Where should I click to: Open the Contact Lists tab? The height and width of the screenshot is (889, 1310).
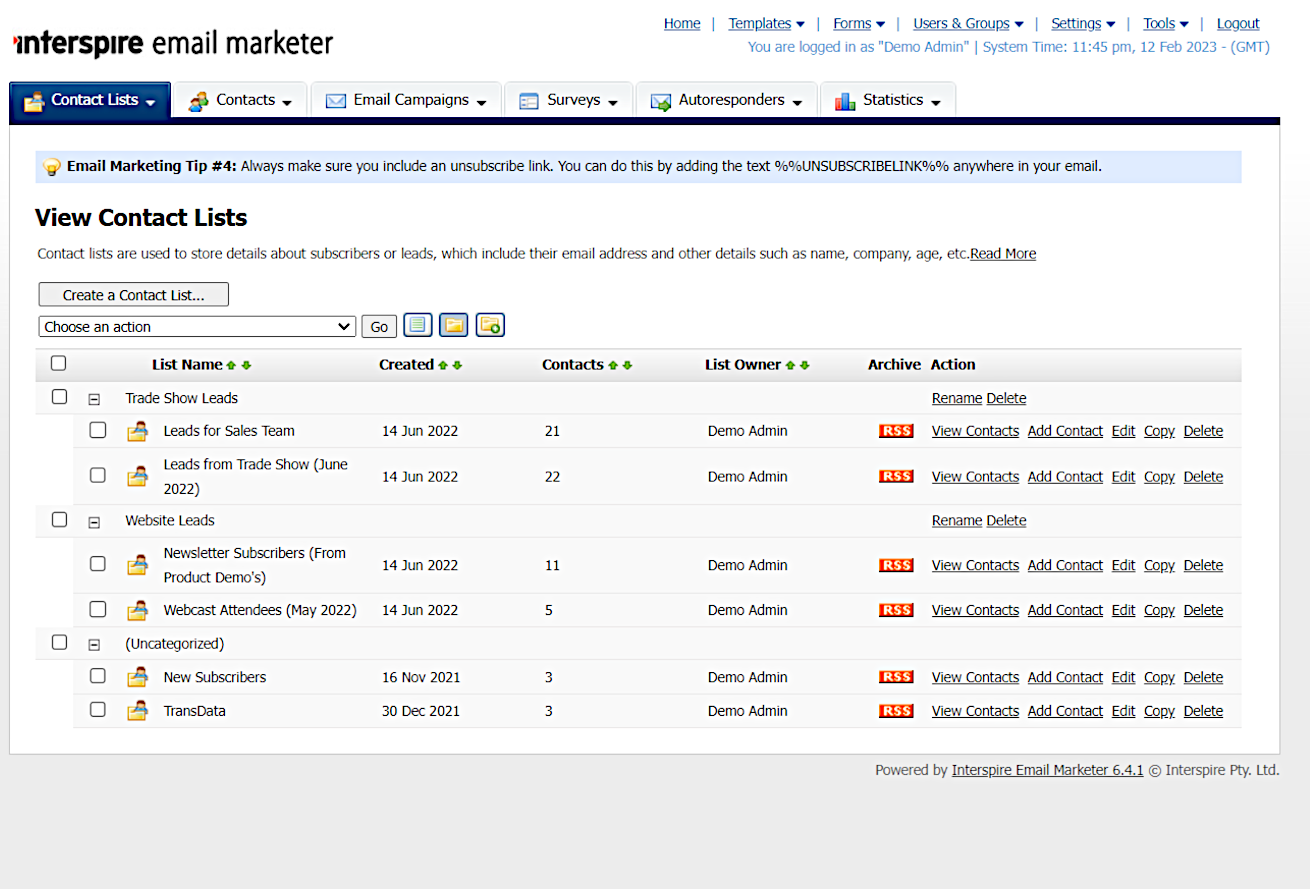pos(90,100)
